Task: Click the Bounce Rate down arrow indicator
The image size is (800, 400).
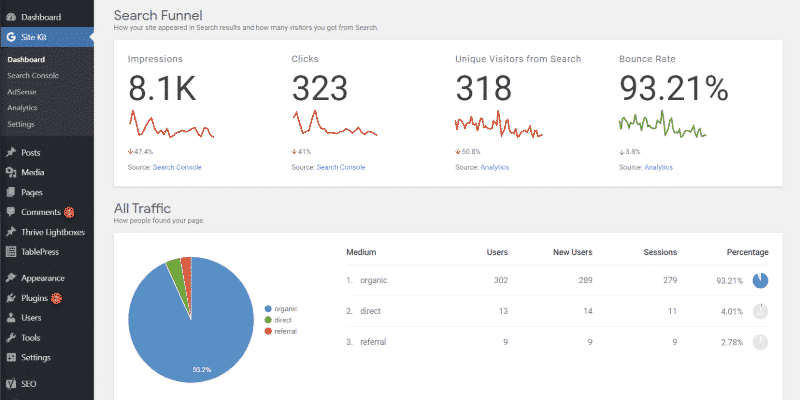Action: [621, 152]
